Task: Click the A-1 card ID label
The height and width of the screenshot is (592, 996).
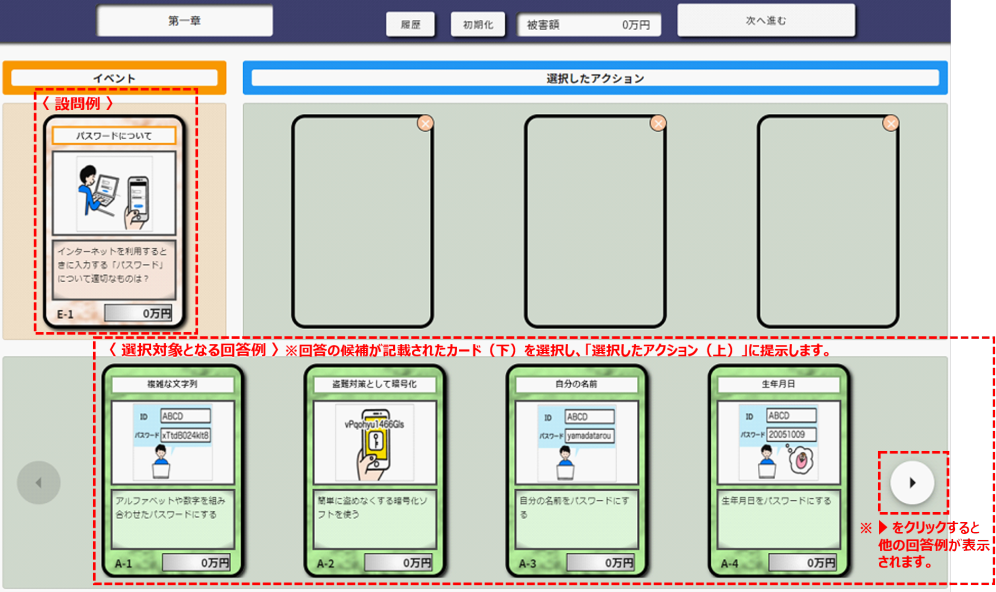Action: [x=123, y=563]
